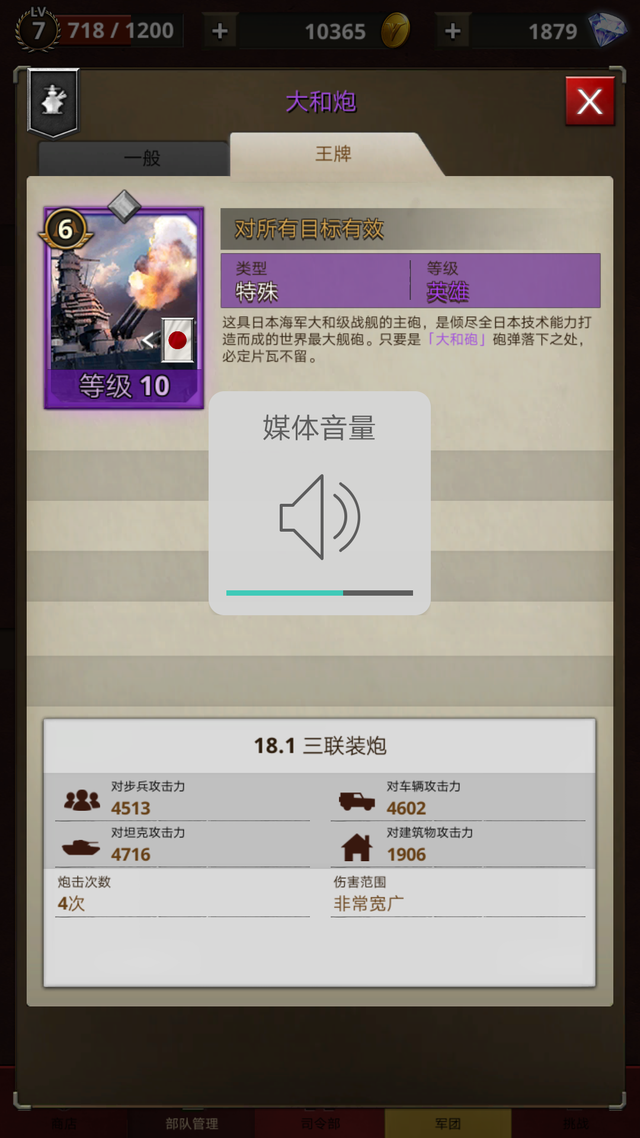Select the 王牌 tab
The height and width of the screenshot is (1138, 640).
(x=334, y=154)
